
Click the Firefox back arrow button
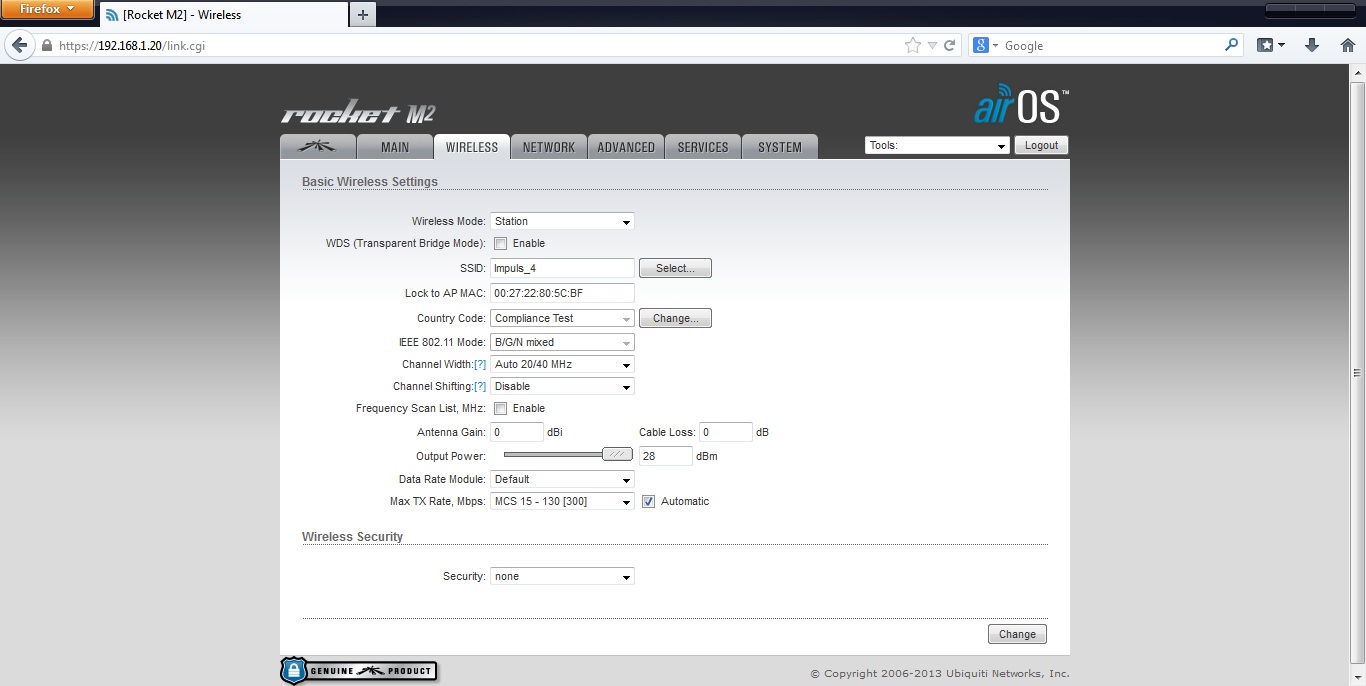18,45
